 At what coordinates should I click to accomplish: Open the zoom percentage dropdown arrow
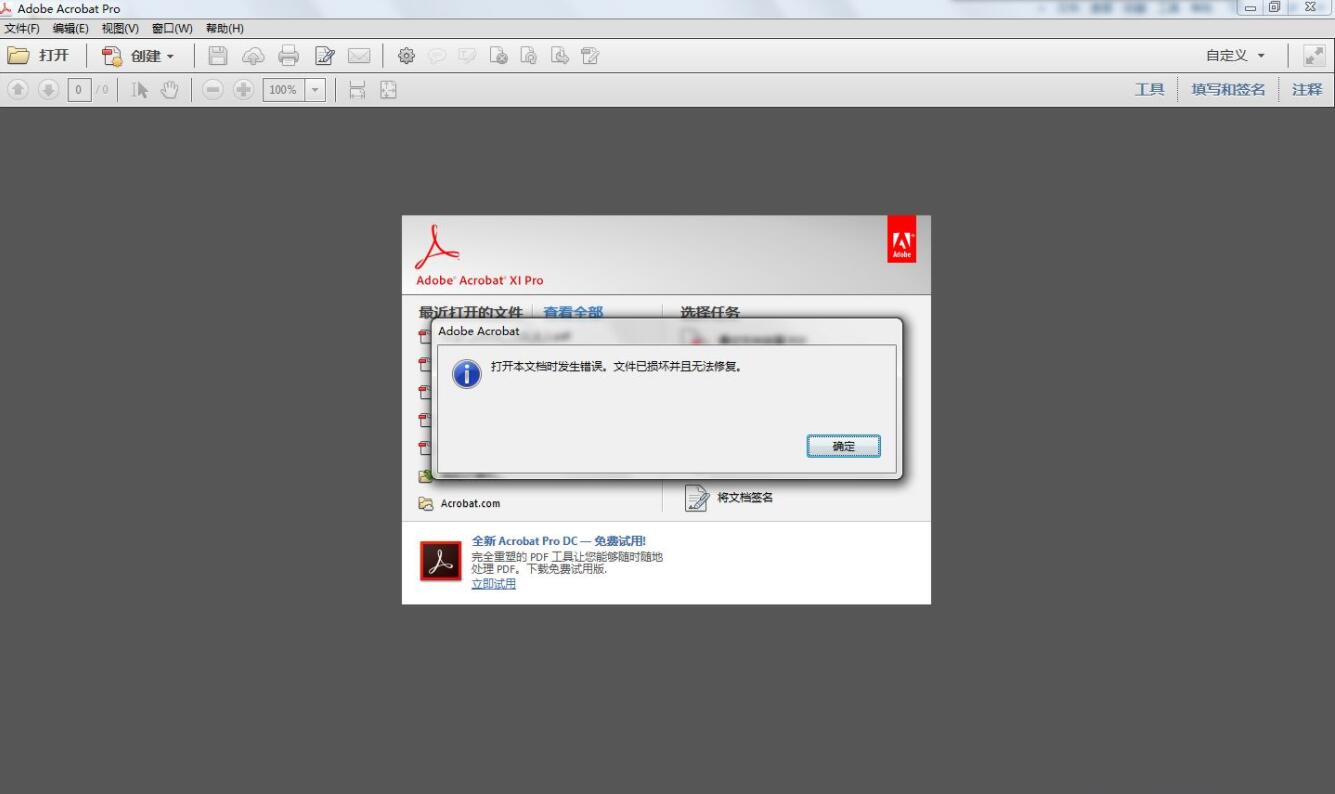click(316, 90)
